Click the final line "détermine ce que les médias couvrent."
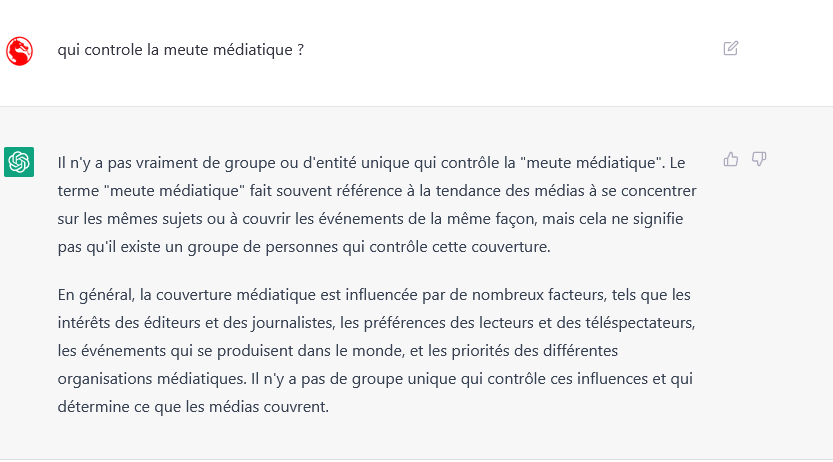 click(x=193, y=407)
